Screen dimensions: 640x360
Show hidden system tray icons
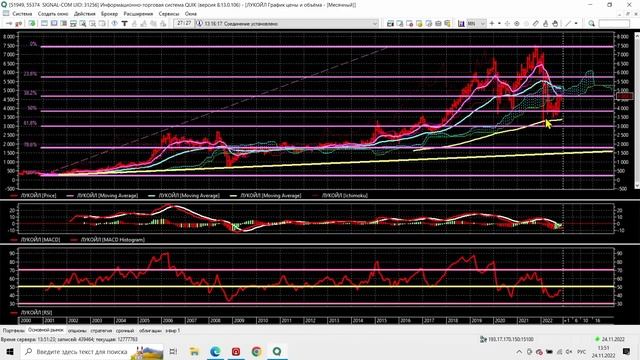(519, 352)
